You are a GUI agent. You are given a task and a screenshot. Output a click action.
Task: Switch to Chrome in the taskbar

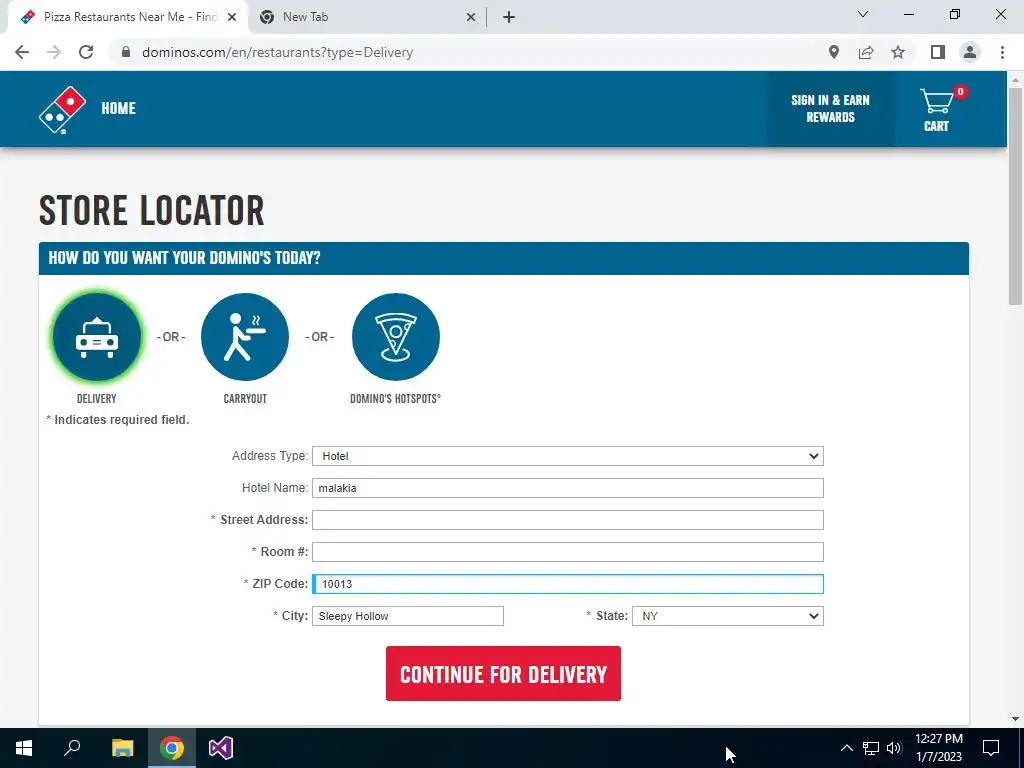pos(172,748)
